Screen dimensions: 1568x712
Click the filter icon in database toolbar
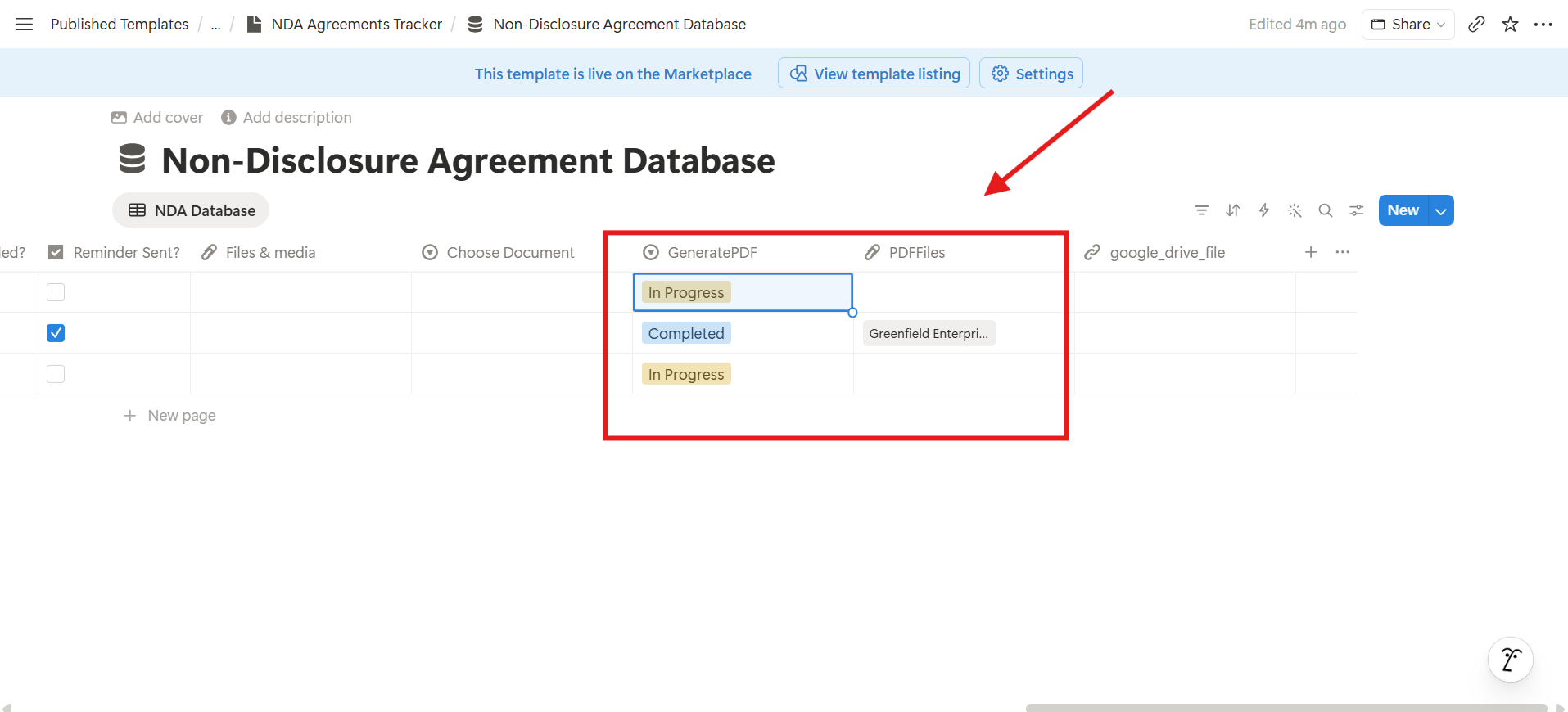[1201, 210]
